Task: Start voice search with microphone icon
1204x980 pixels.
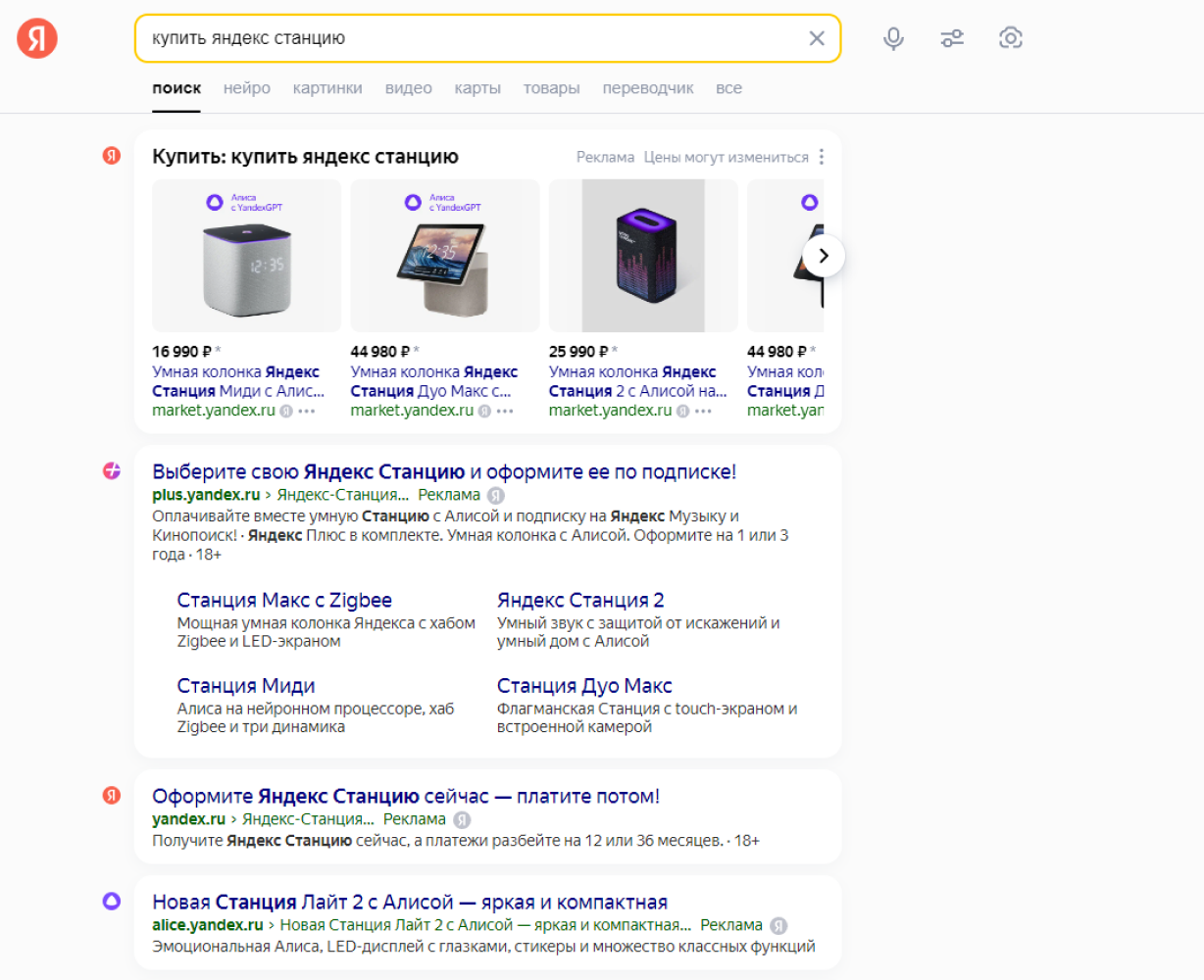Action: tap(893, 38)
